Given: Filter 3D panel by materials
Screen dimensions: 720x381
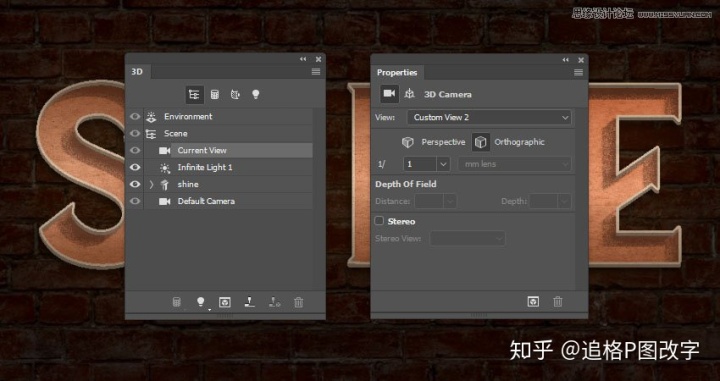Looking at the screenshot, I should pyautogui.click(x=235, y=95).
